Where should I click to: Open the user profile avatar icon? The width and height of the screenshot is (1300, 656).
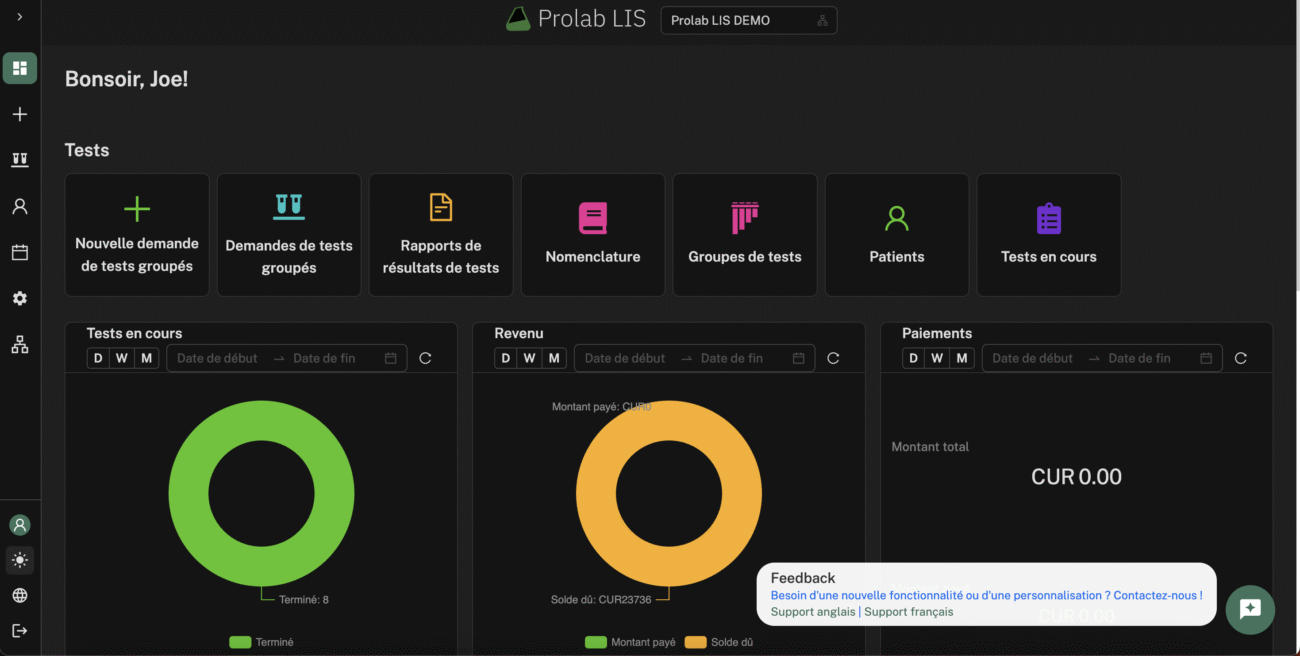pos(20,525)
